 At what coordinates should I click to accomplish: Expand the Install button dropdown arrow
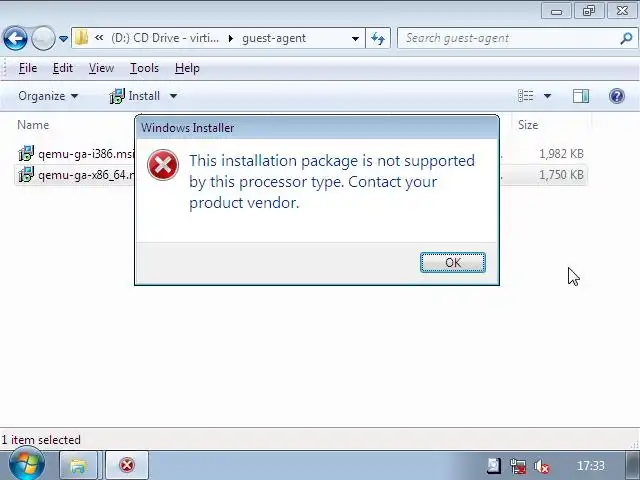click(x=173, y=96)
